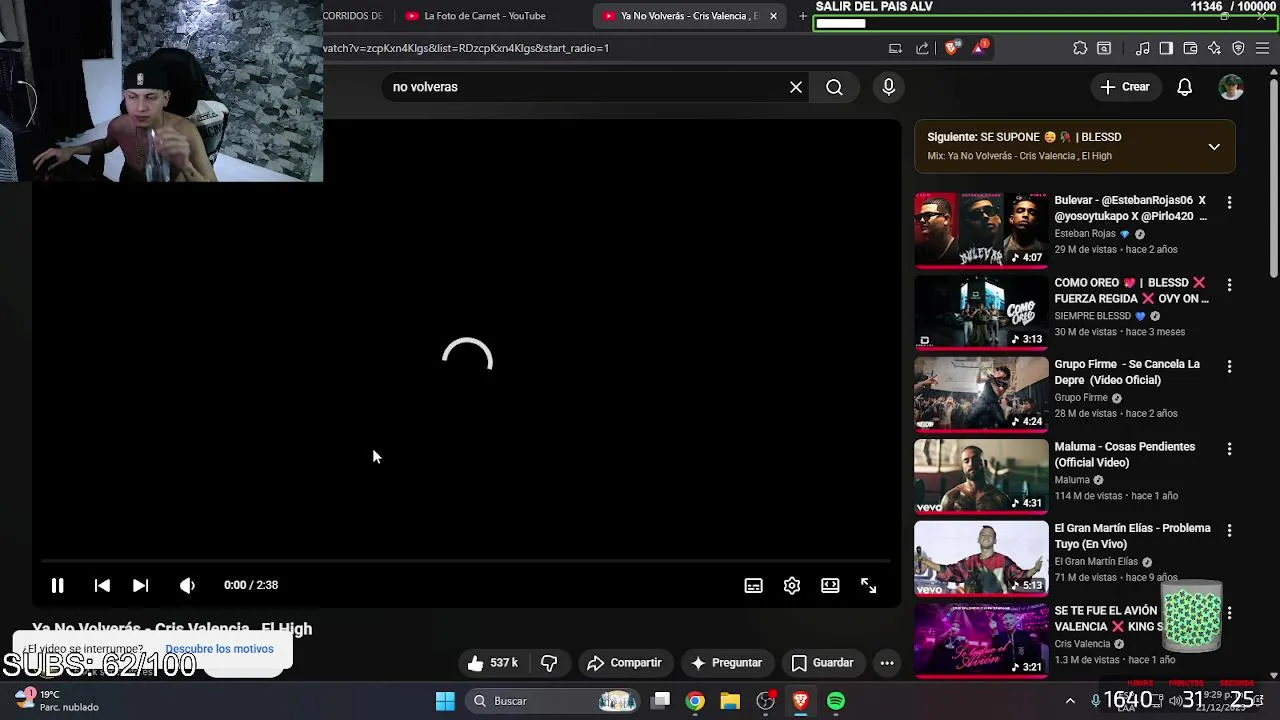Pause the video with the pause button
1280x720 pixels.
[x=57, y=585]
